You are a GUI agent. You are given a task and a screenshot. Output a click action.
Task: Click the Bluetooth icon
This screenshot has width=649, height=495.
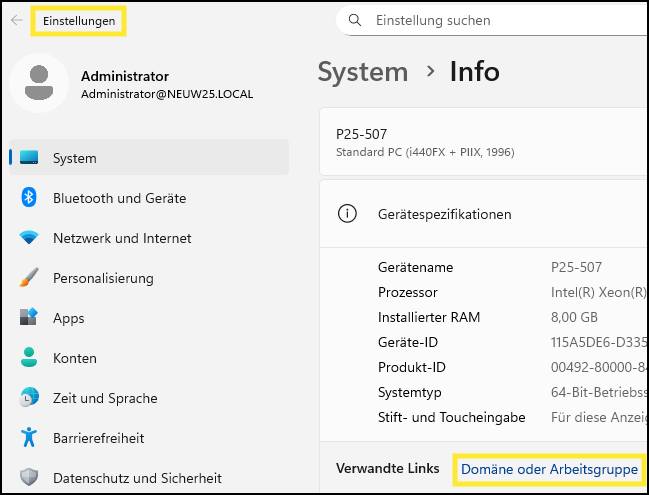click(29, 197)
